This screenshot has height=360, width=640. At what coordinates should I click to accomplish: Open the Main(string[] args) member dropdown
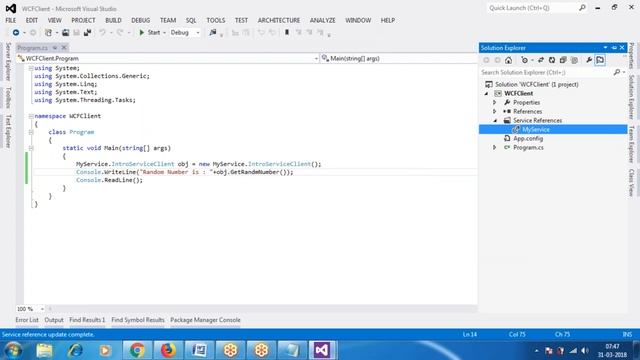398,58
